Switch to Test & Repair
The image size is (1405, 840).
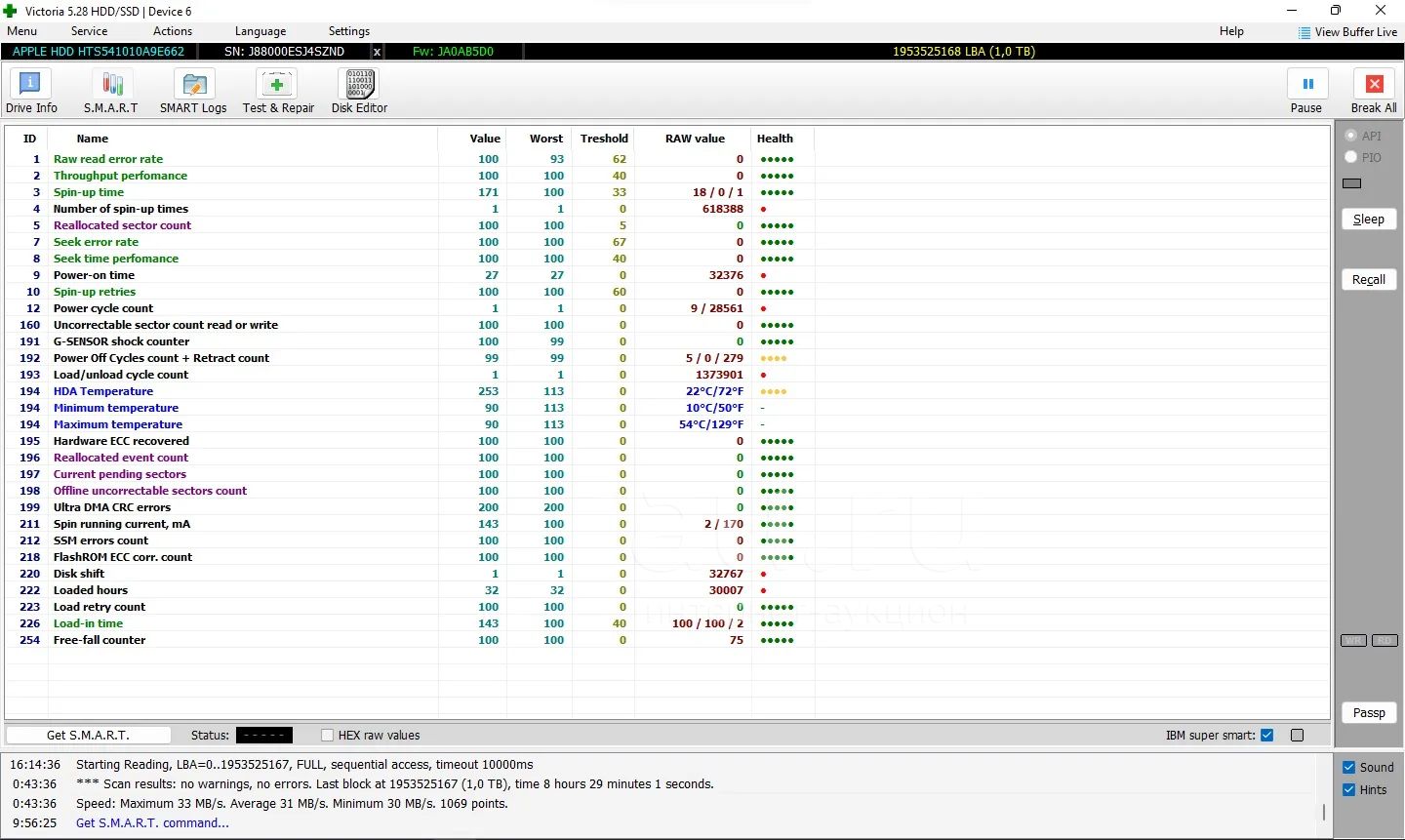[x=278, y=92]
